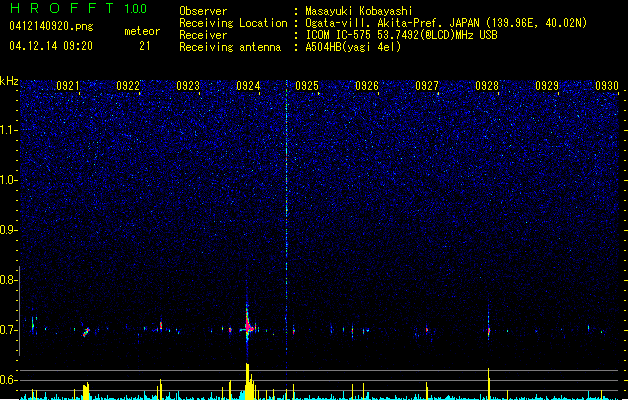The image size is (629, 400).
Task: Click the 0.9 kHz frequency label
Action: click(8, 230)
